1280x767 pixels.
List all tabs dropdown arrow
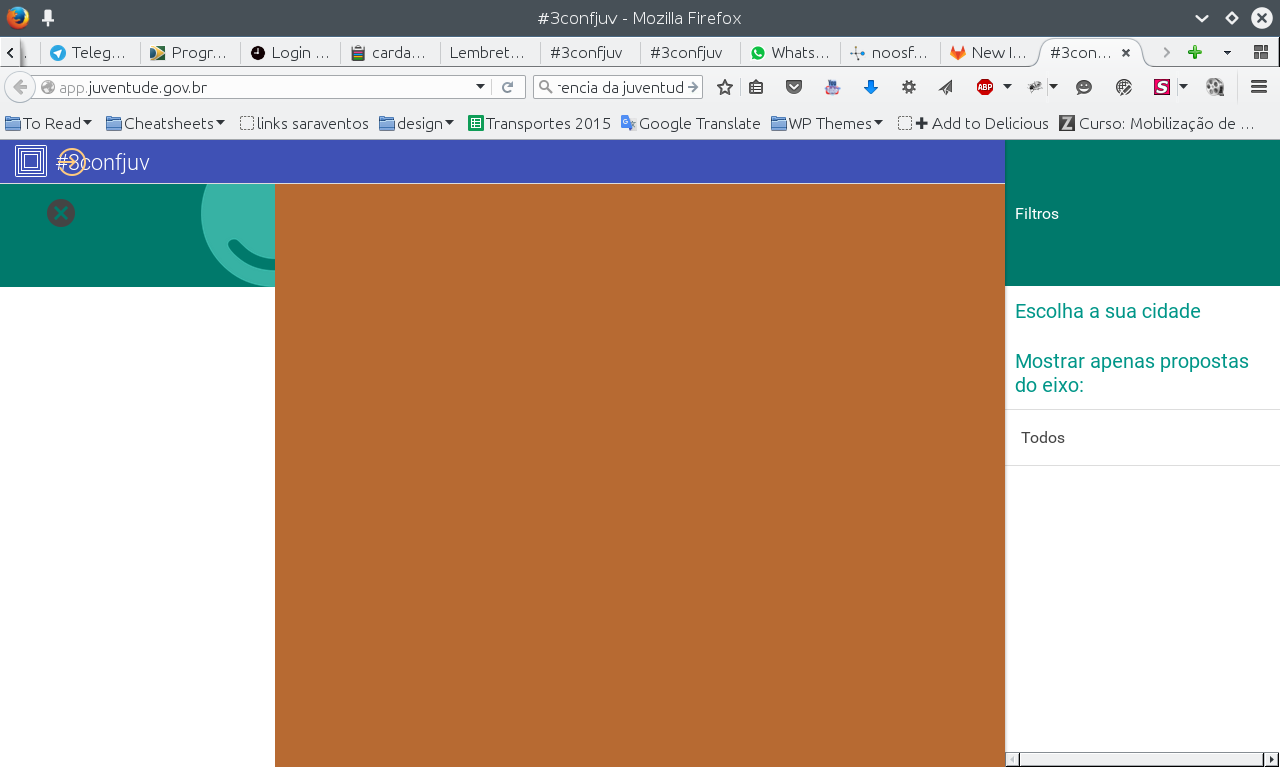click(1227, 52)
